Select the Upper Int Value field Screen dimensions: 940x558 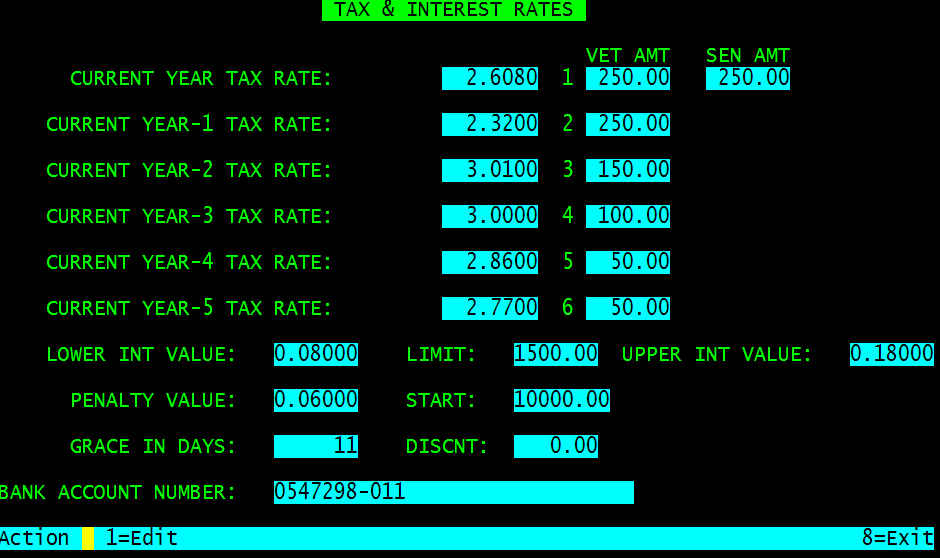891,354
